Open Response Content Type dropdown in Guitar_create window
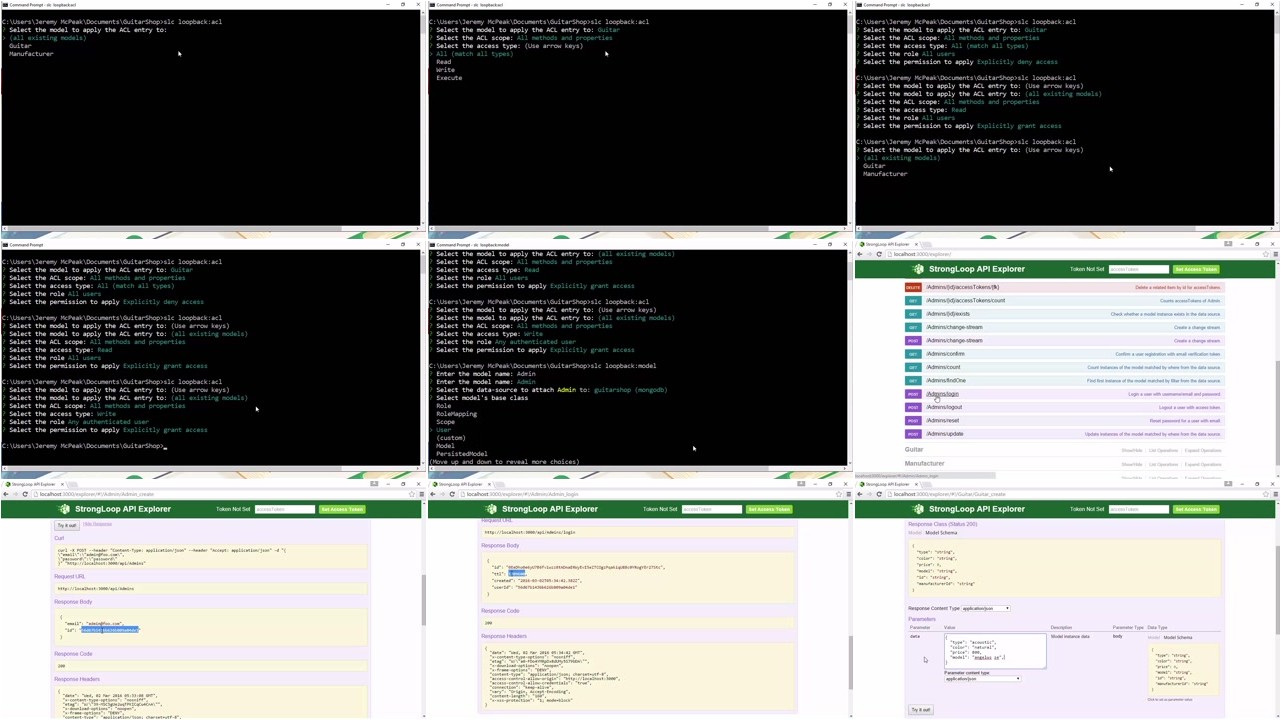This screenshot has width=1281, height=720. tap(985, 608)
